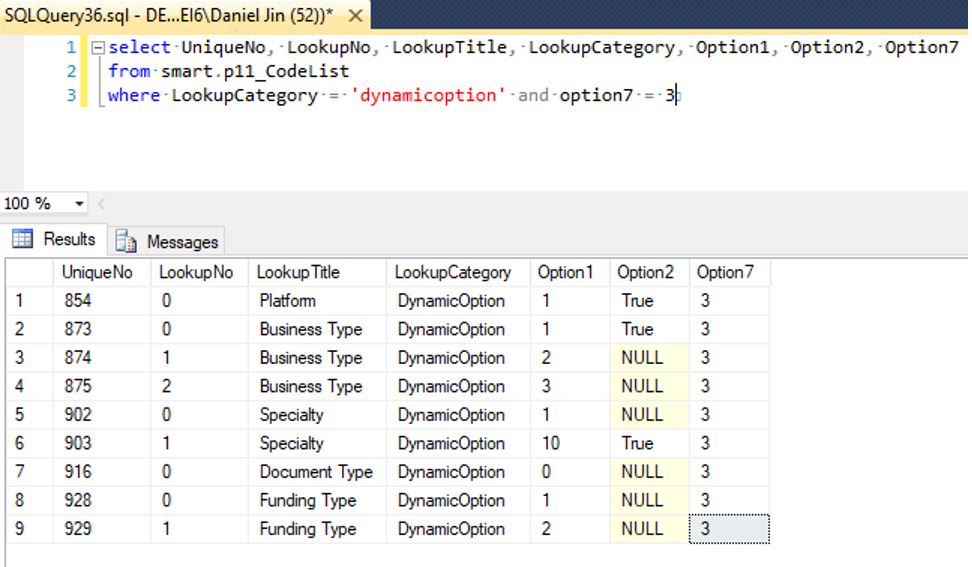Screen dimensions: 972x567
Task: Click Specialty cell in row 903
Action: pos(317,443)
